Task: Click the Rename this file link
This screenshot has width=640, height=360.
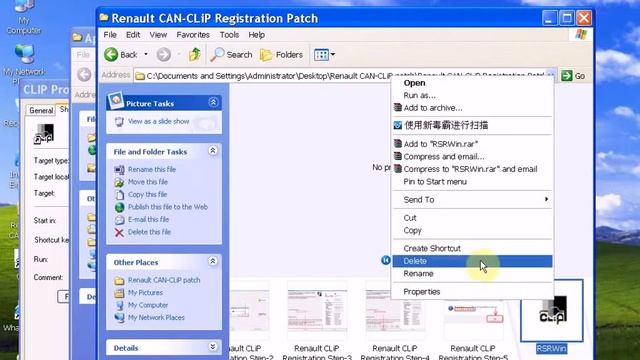Action: pos(152,169)
